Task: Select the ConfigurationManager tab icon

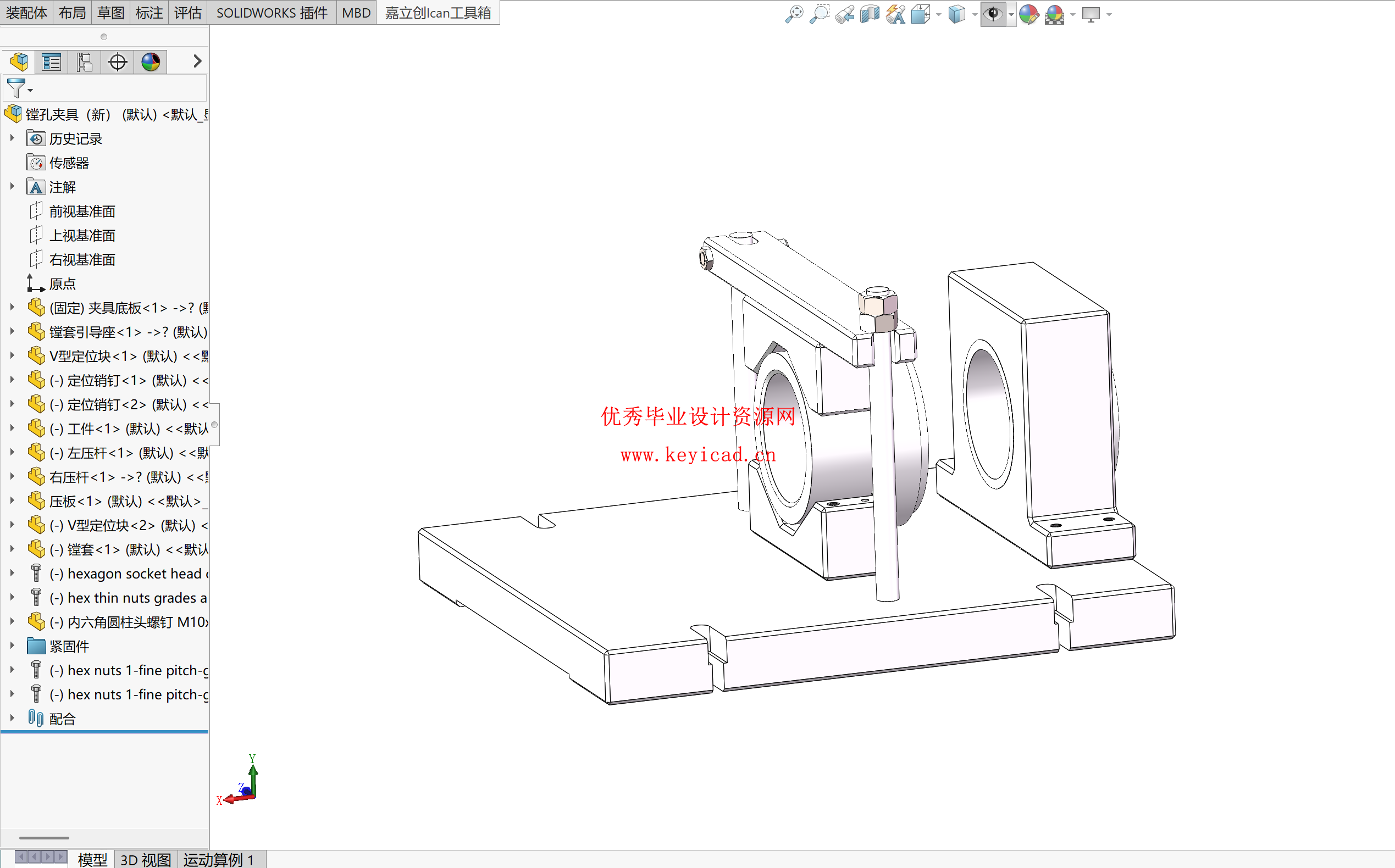Action: click(x=85, y=62)
